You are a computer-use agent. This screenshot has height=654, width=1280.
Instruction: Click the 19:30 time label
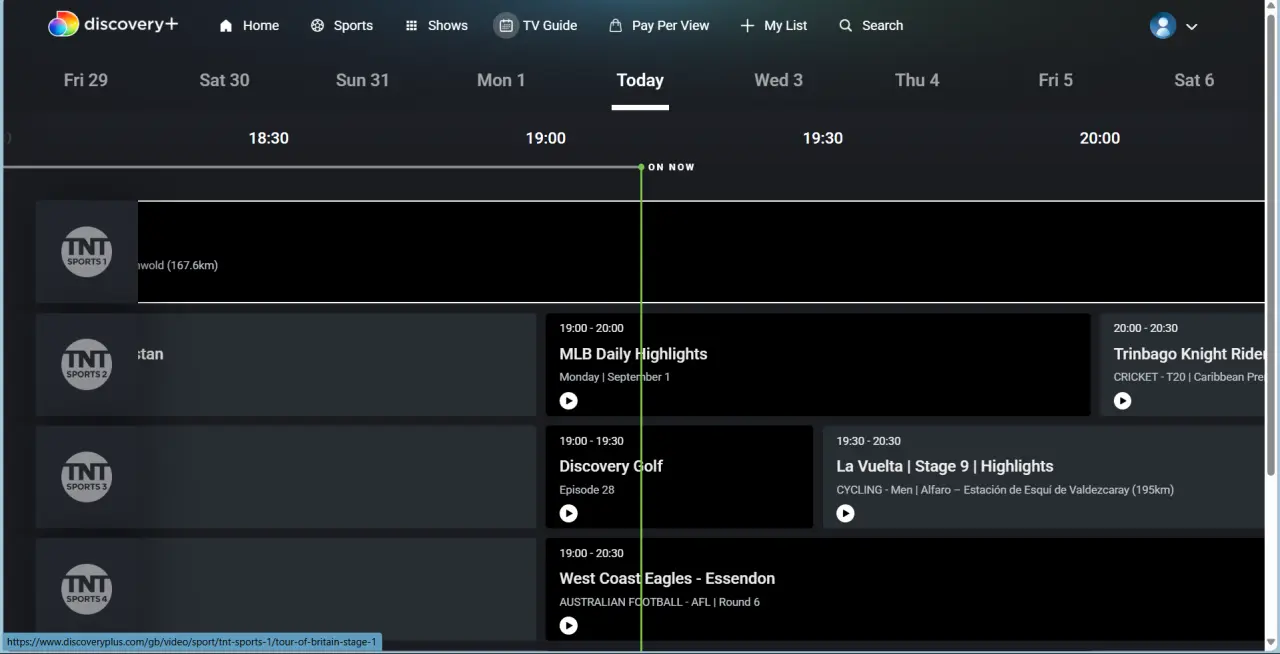click(823, 138)
